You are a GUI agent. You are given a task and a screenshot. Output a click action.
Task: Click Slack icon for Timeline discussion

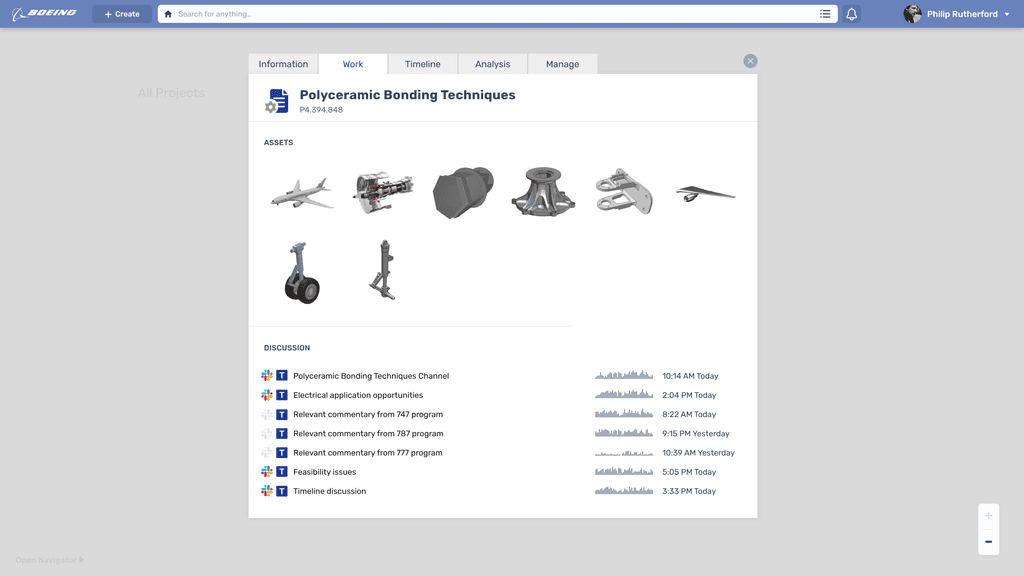pyautogui.click(x=266, y=491)
